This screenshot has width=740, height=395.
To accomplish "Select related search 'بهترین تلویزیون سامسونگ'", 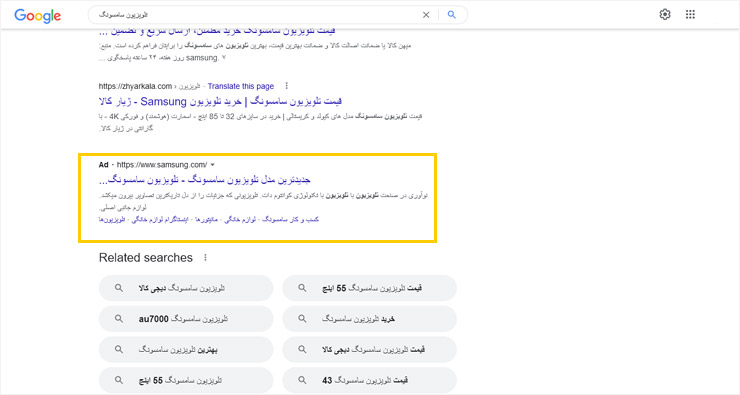I will point(186,350).
